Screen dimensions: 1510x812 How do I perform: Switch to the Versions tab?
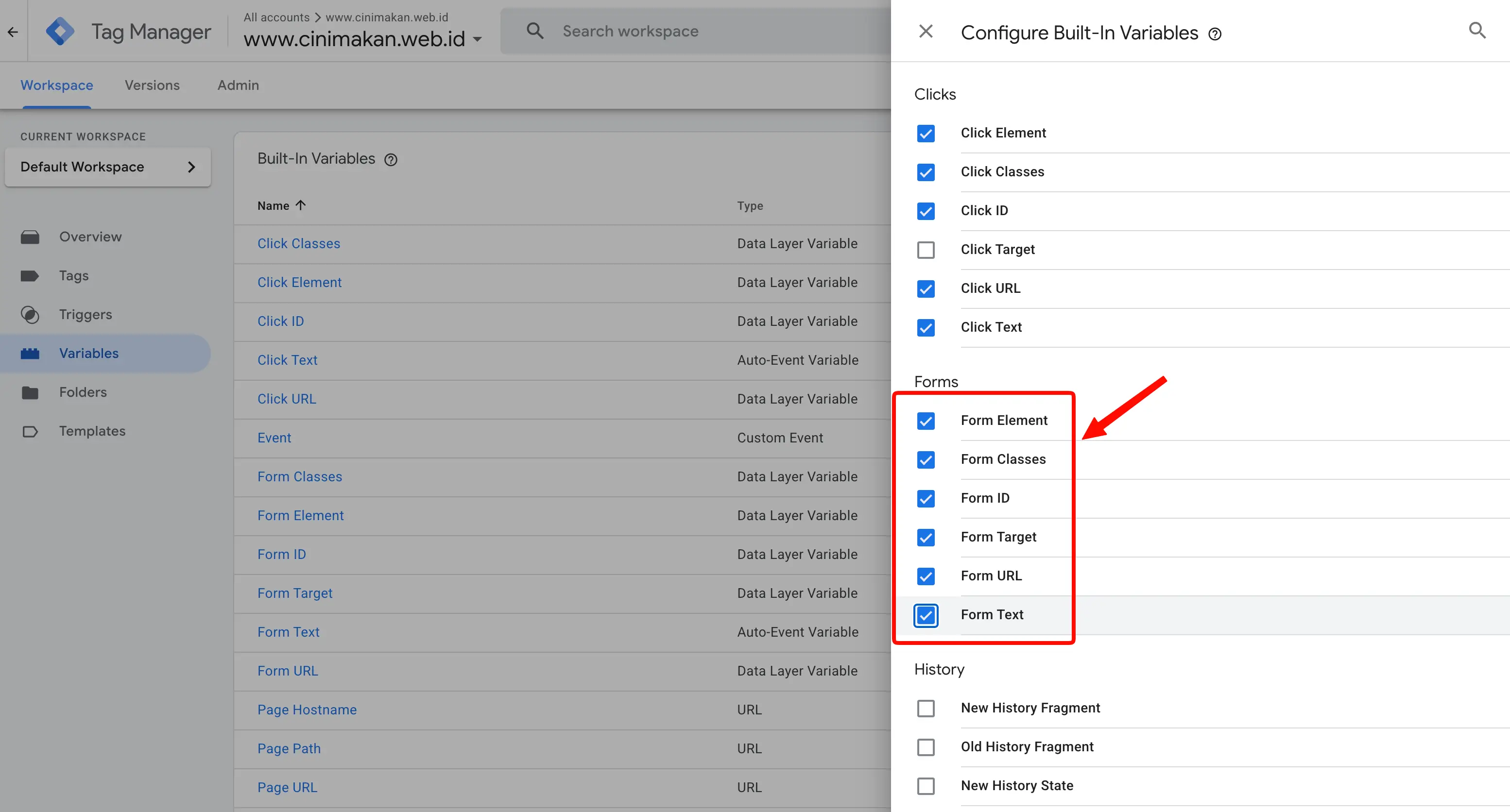click(x=152, y=85)
